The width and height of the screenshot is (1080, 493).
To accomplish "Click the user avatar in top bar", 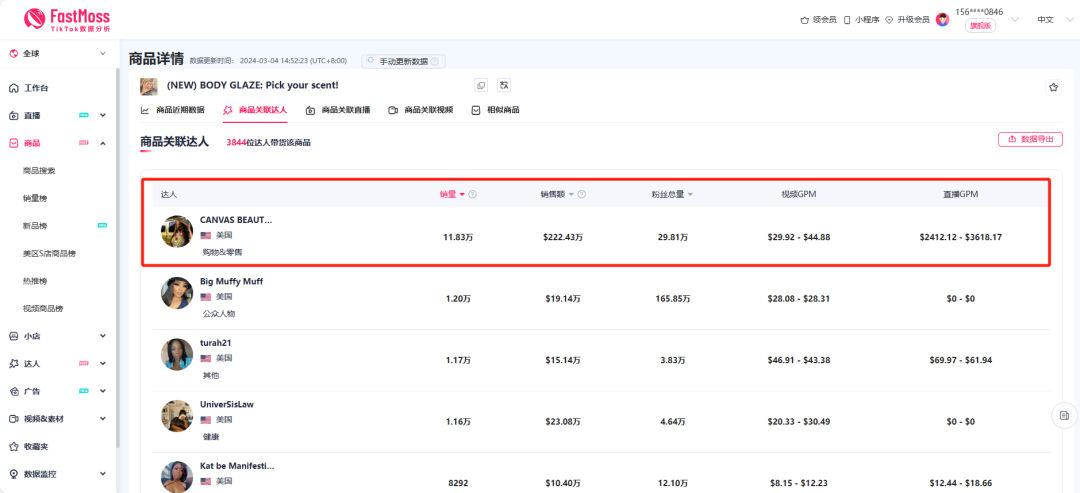I will [942, 19].
